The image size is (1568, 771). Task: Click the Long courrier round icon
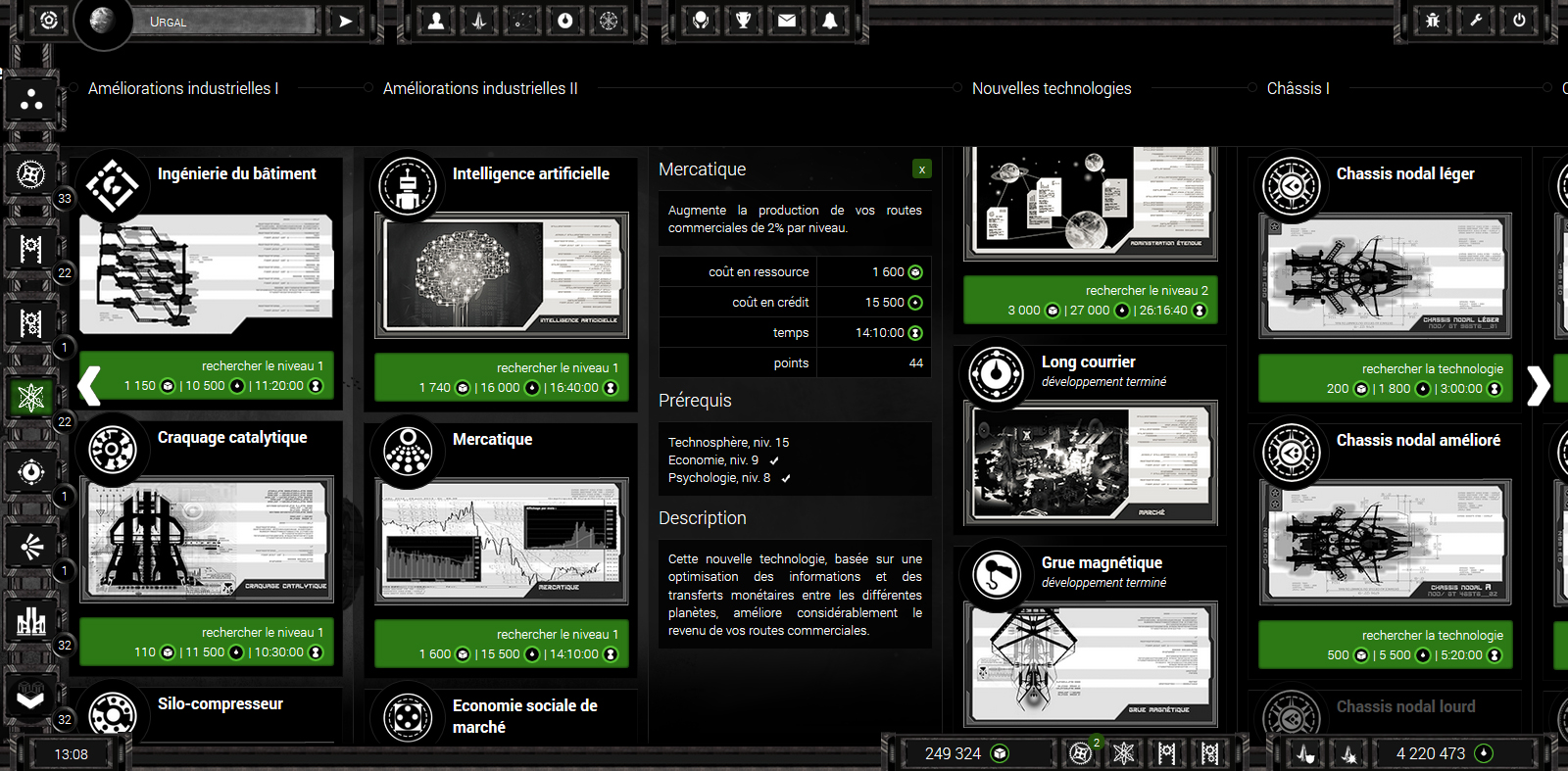coord(997,373)
